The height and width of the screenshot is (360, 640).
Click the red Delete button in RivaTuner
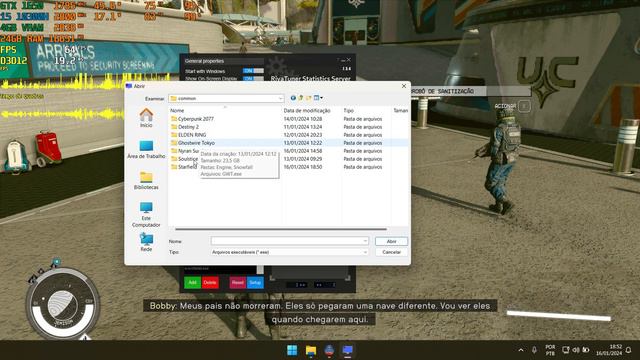coord(210,282)
